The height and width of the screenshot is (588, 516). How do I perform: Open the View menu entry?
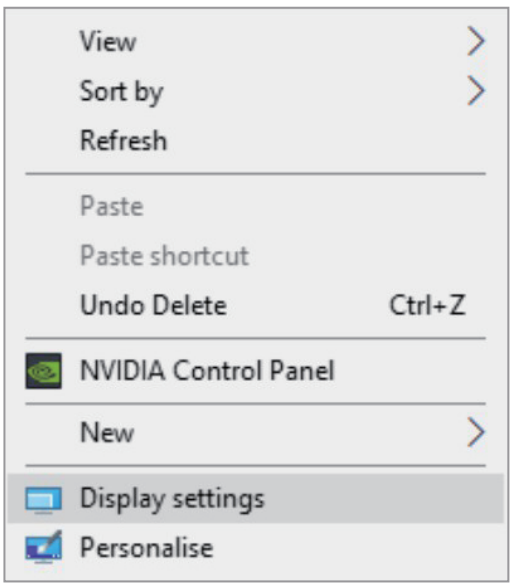pyautogui.click(x=255, y=41)
